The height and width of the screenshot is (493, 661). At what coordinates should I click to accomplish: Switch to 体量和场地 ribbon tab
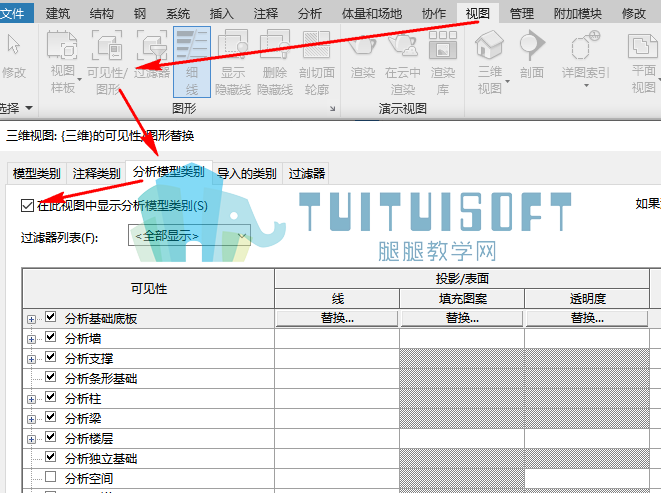pyautogui.click(x=371, y=13)
